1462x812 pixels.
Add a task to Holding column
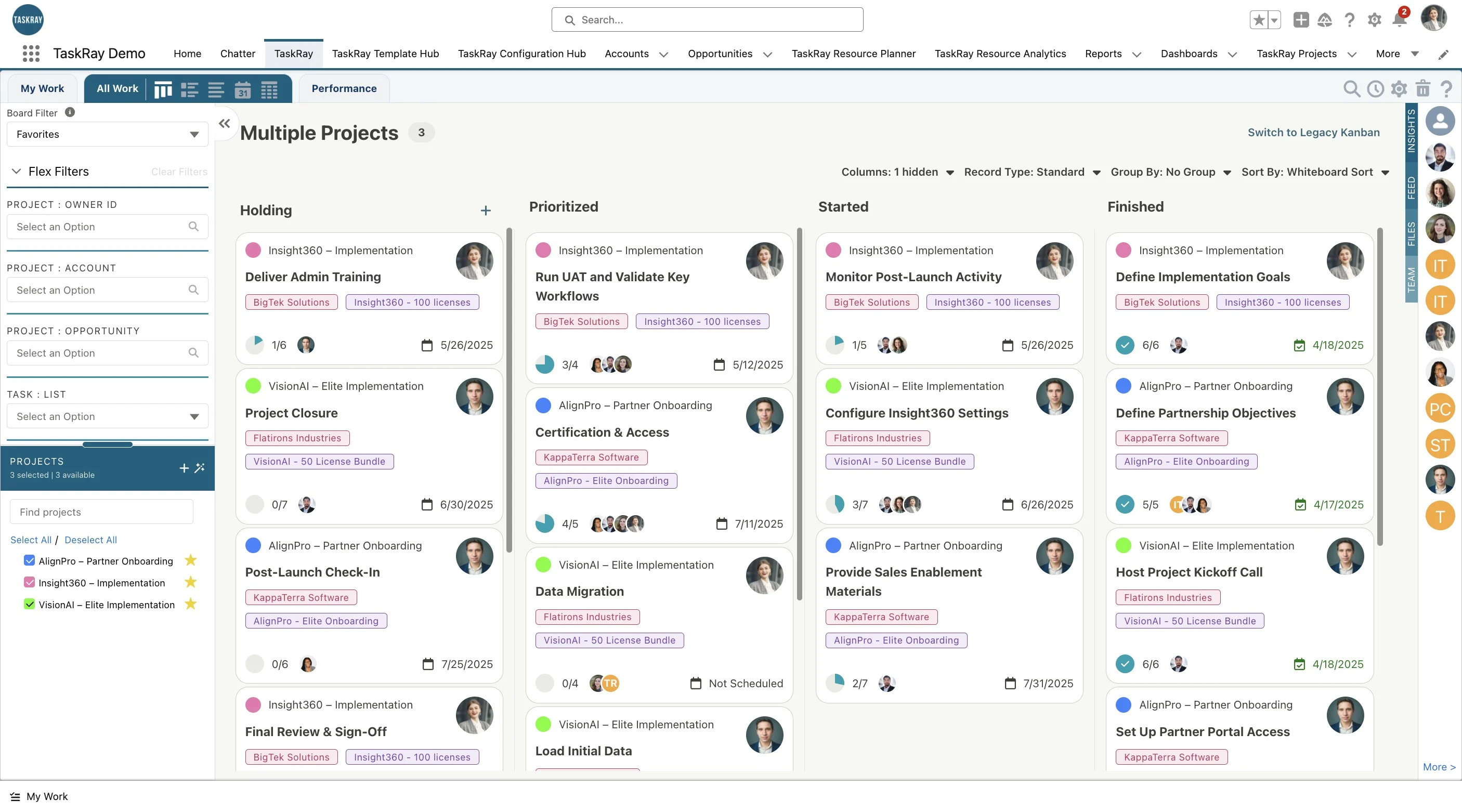(x=486, y=211)
